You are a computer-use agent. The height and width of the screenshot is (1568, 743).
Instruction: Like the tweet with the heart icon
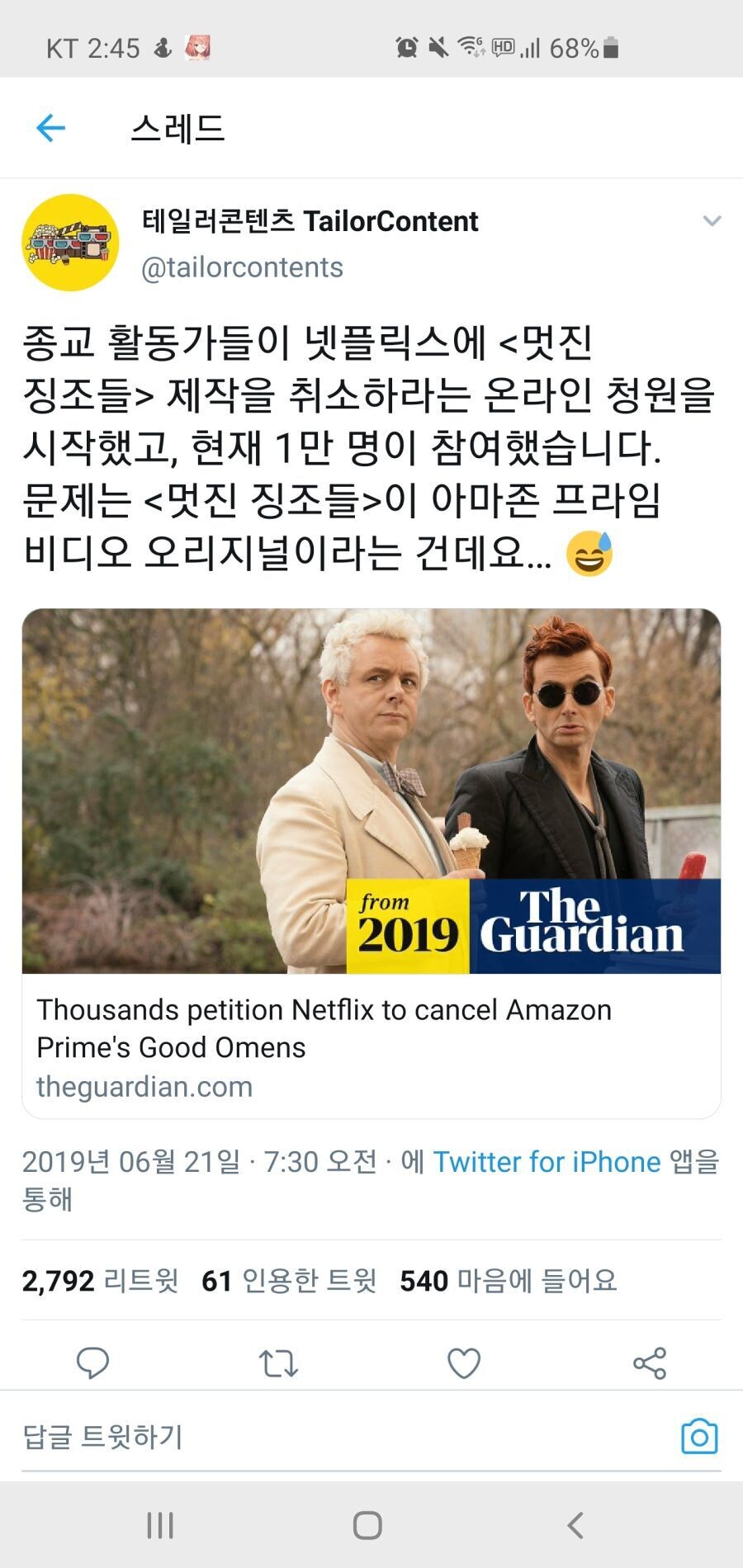464,1363
